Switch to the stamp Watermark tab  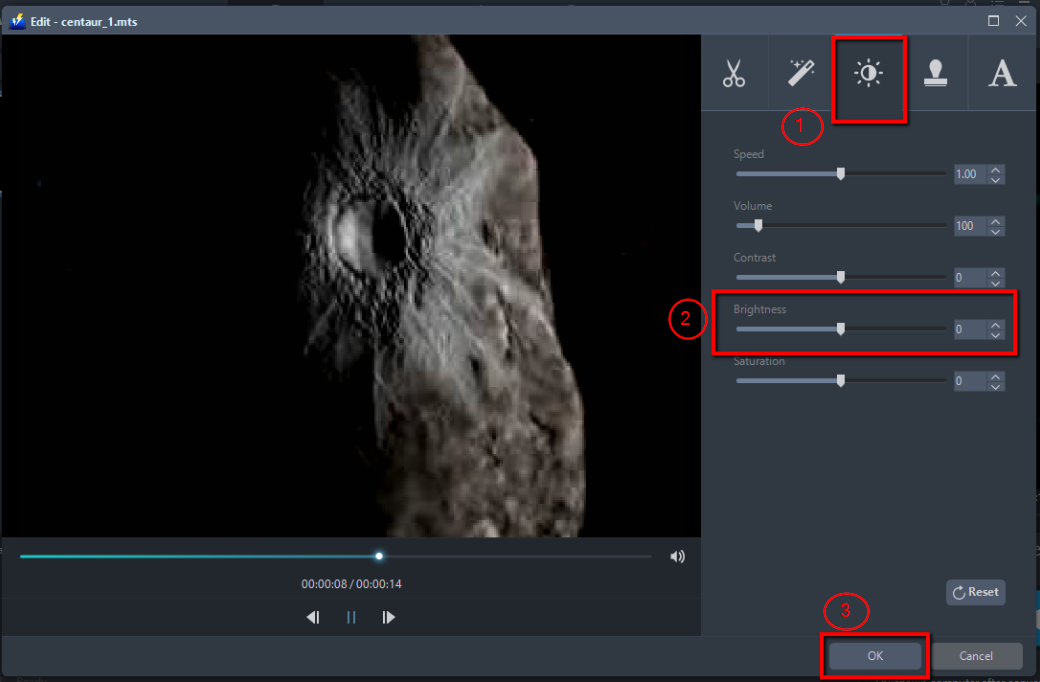click(x=935, y=74)
